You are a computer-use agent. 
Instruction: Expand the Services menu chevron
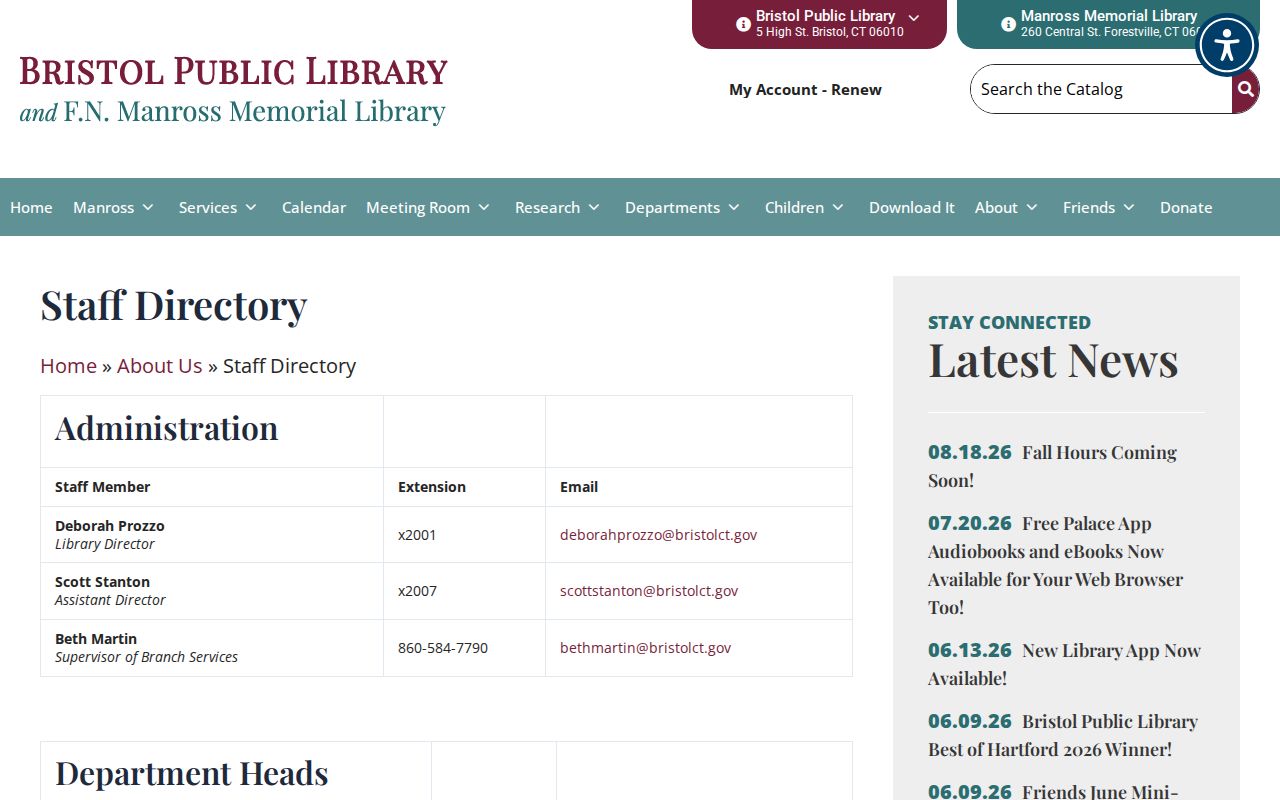click(251, 207)
